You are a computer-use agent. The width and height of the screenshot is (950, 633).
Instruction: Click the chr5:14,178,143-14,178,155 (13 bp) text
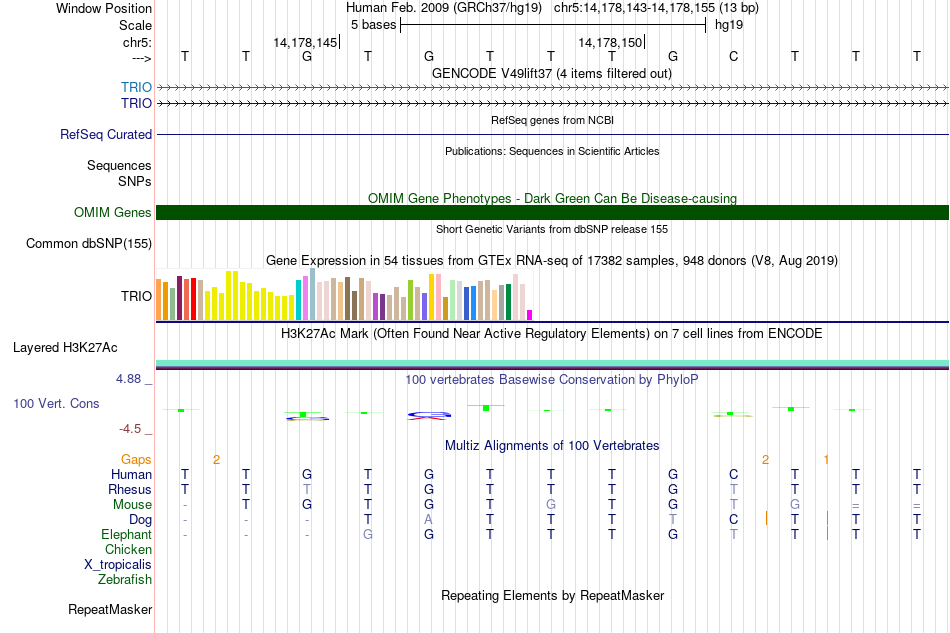(x=656, y=8)
